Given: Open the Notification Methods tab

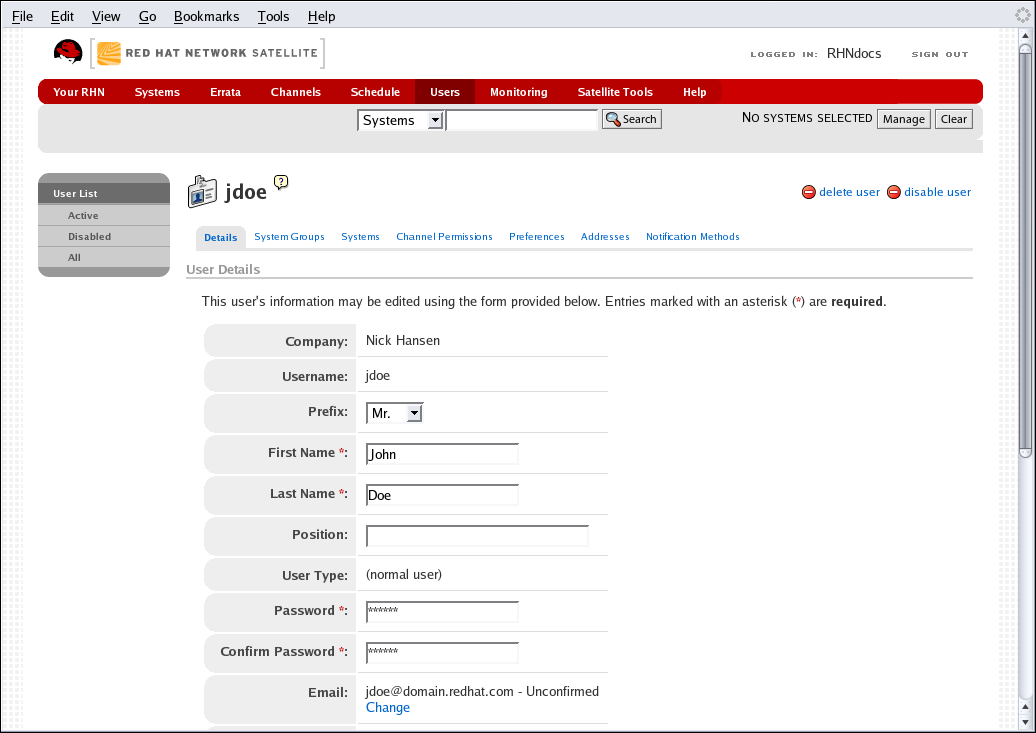Looking at the screenshot, I should (692, 237).
